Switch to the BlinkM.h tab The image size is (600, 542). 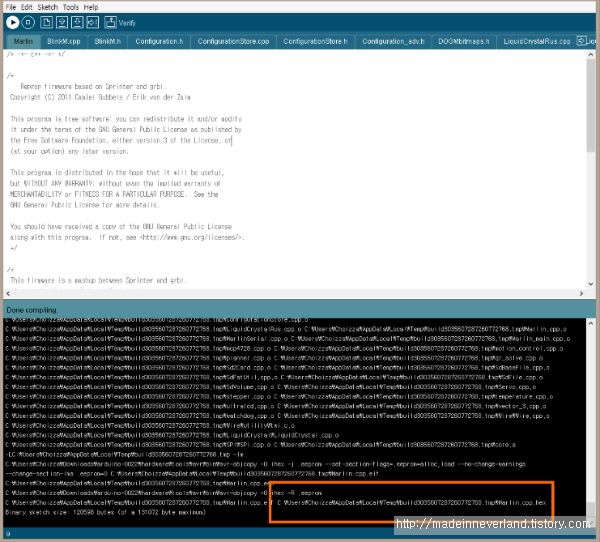tap(108, 41)
